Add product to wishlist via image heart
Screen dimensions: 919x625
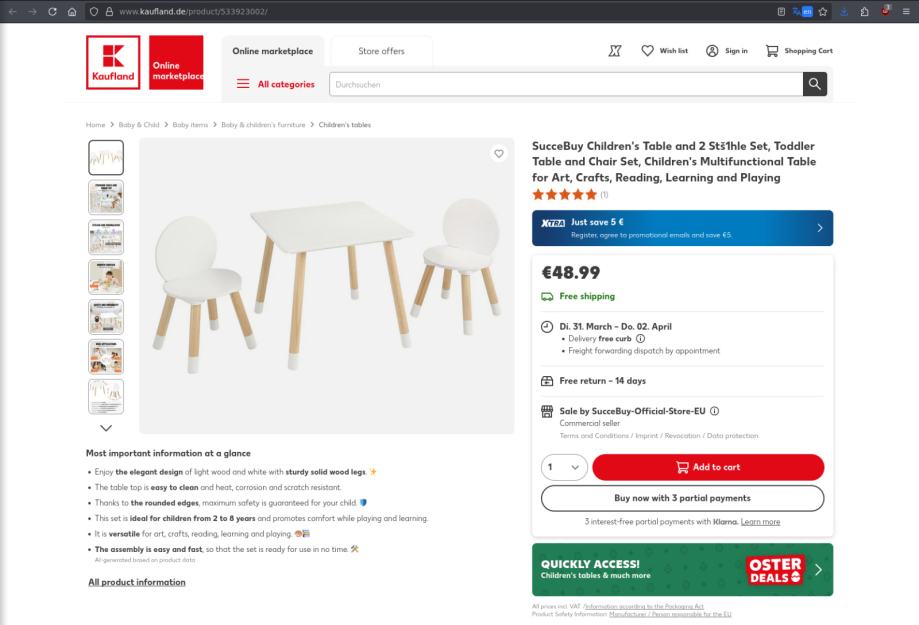(x=499, y=154)
